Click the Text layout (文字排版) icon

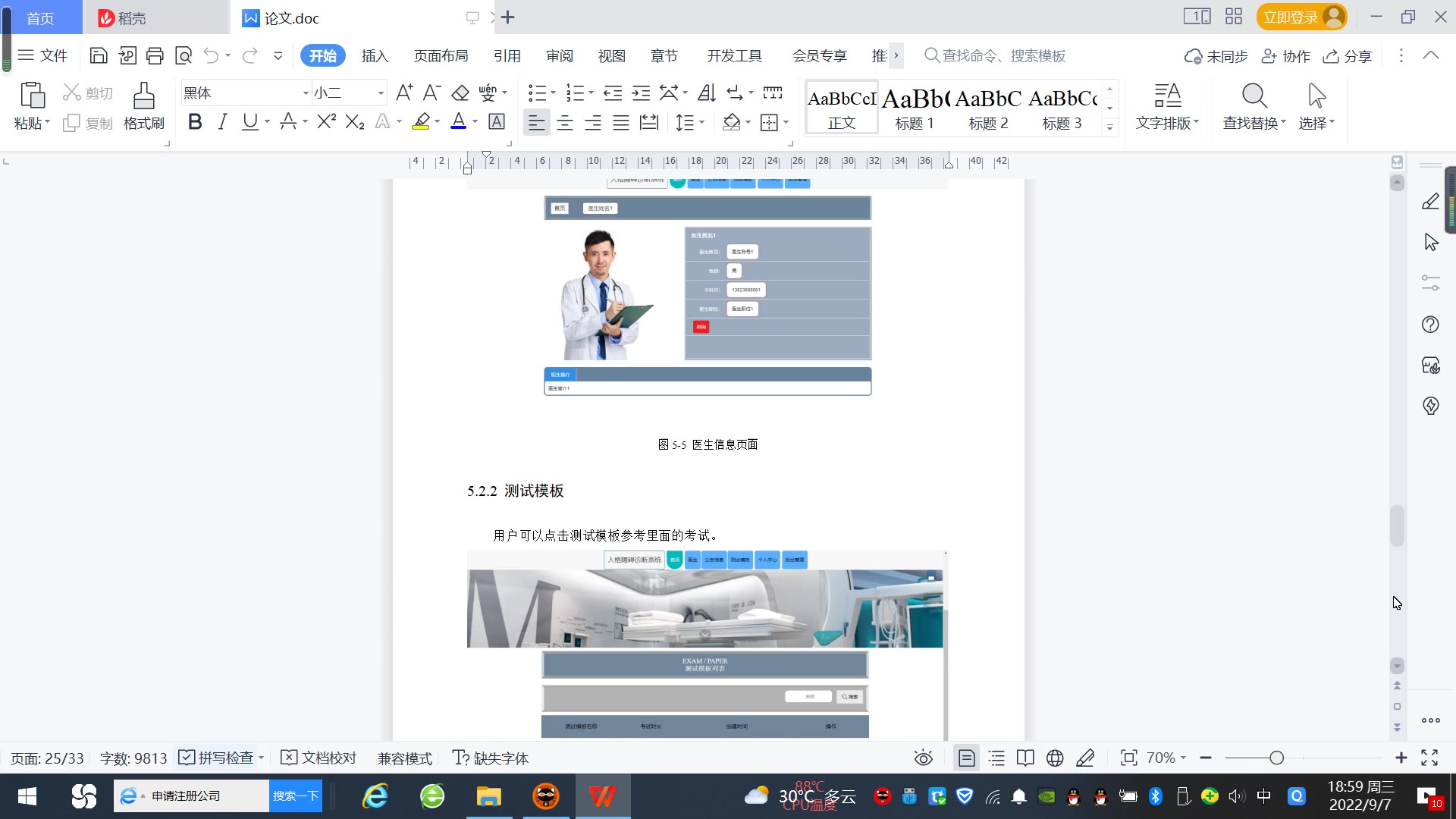click(x=1168, y=106)
